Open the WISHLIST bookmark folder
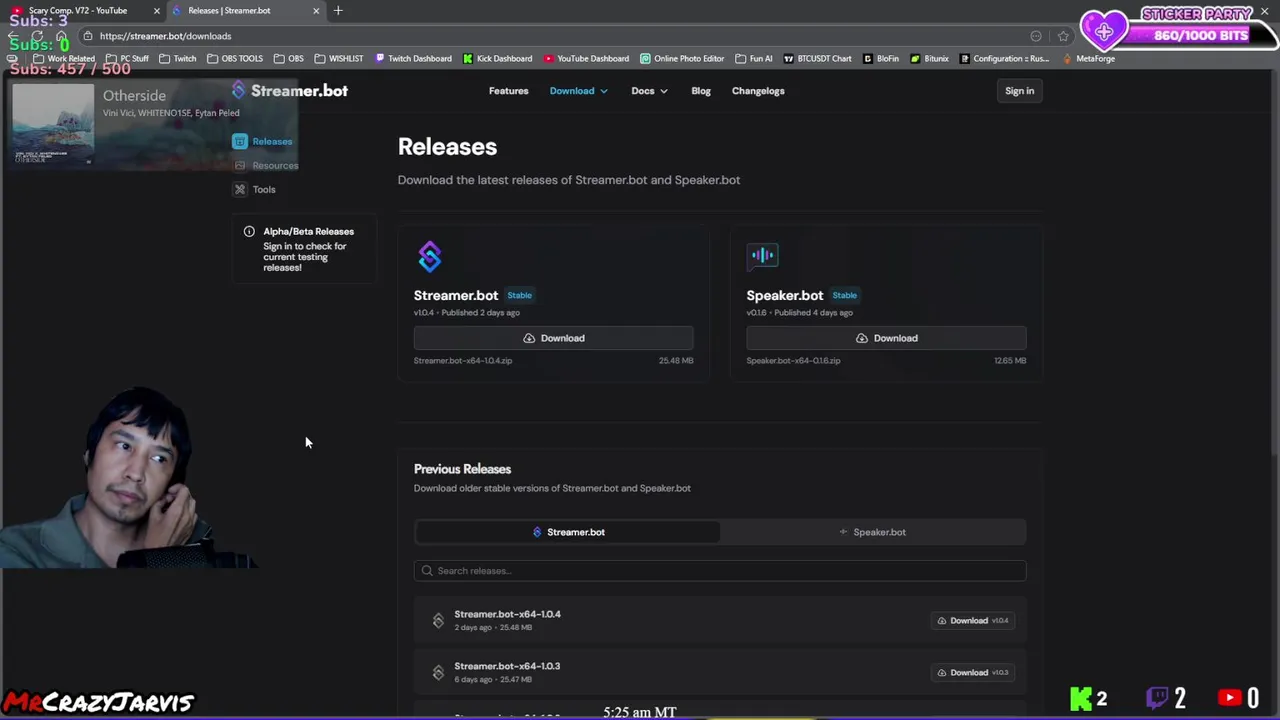 (x=339, y=59)
